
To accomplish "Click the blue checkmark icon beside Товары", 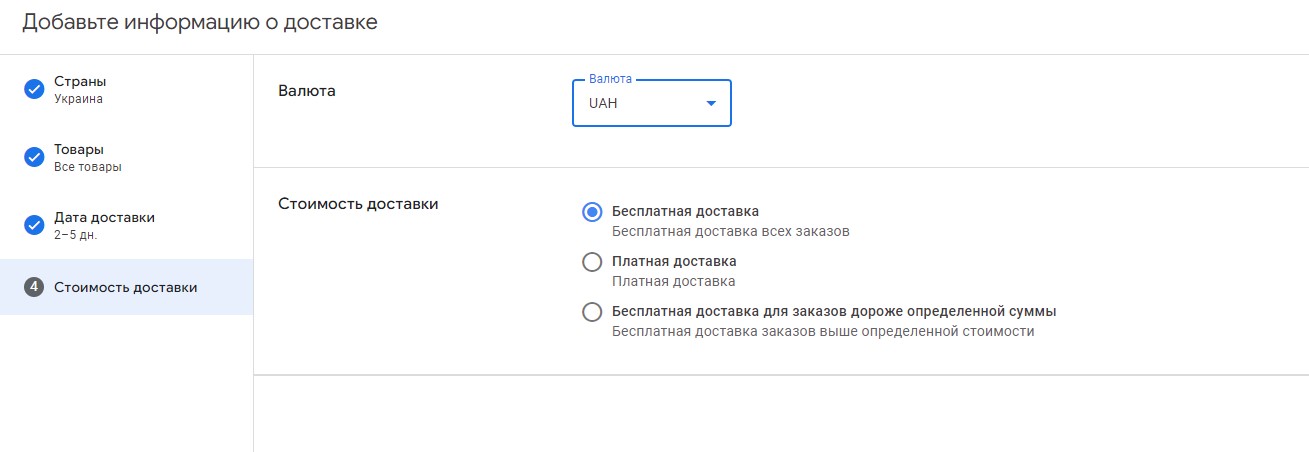I will pyautogui.click(x=34, y=157).
